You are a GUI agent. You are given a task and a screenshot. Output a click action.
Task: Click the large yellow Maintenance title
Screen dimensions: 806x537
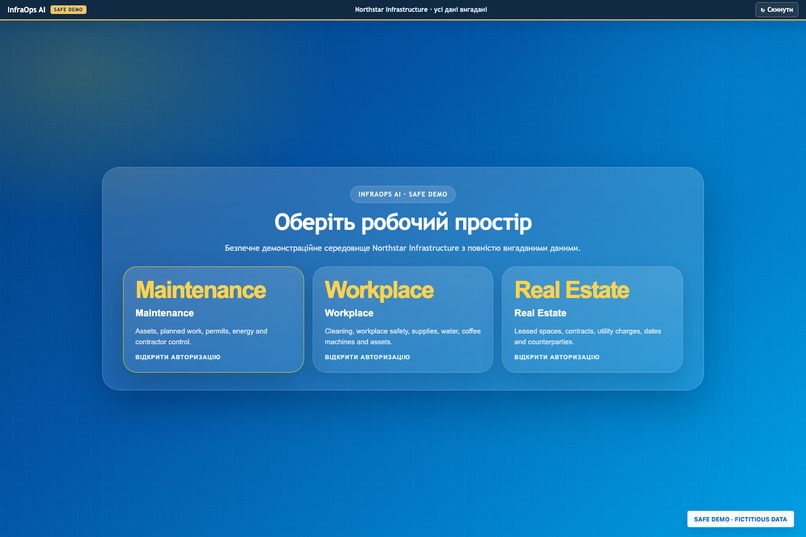pyautogui.click(x=201, y=290)
